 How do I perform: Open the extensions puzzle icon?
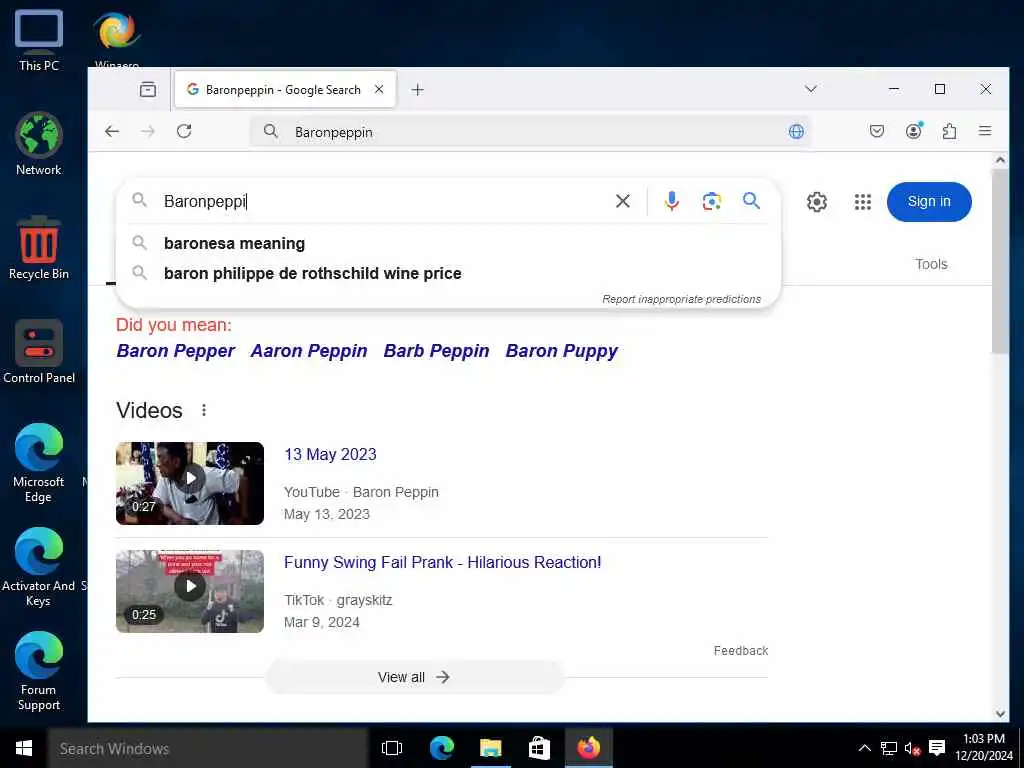950,132
